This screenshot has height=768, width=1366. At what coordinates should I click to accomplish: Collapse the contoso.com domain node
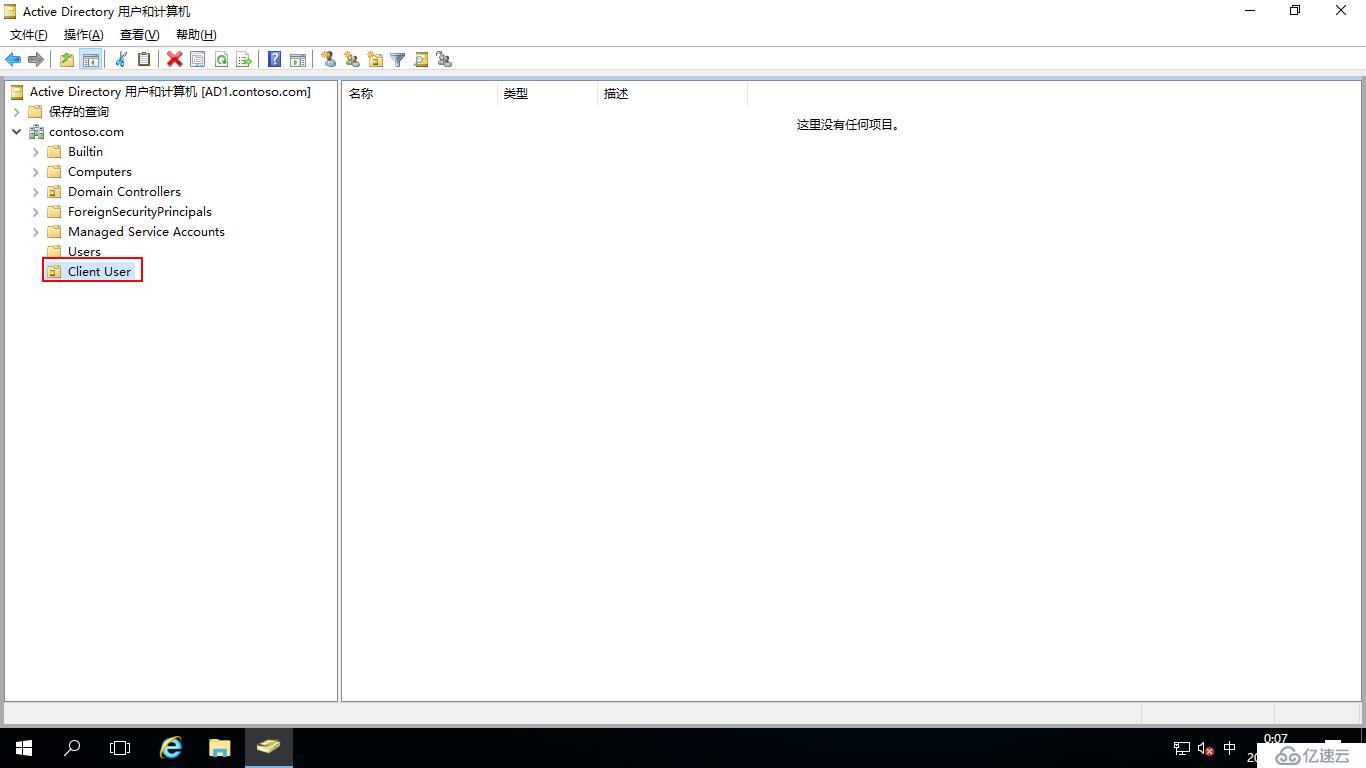coord(17,132)
